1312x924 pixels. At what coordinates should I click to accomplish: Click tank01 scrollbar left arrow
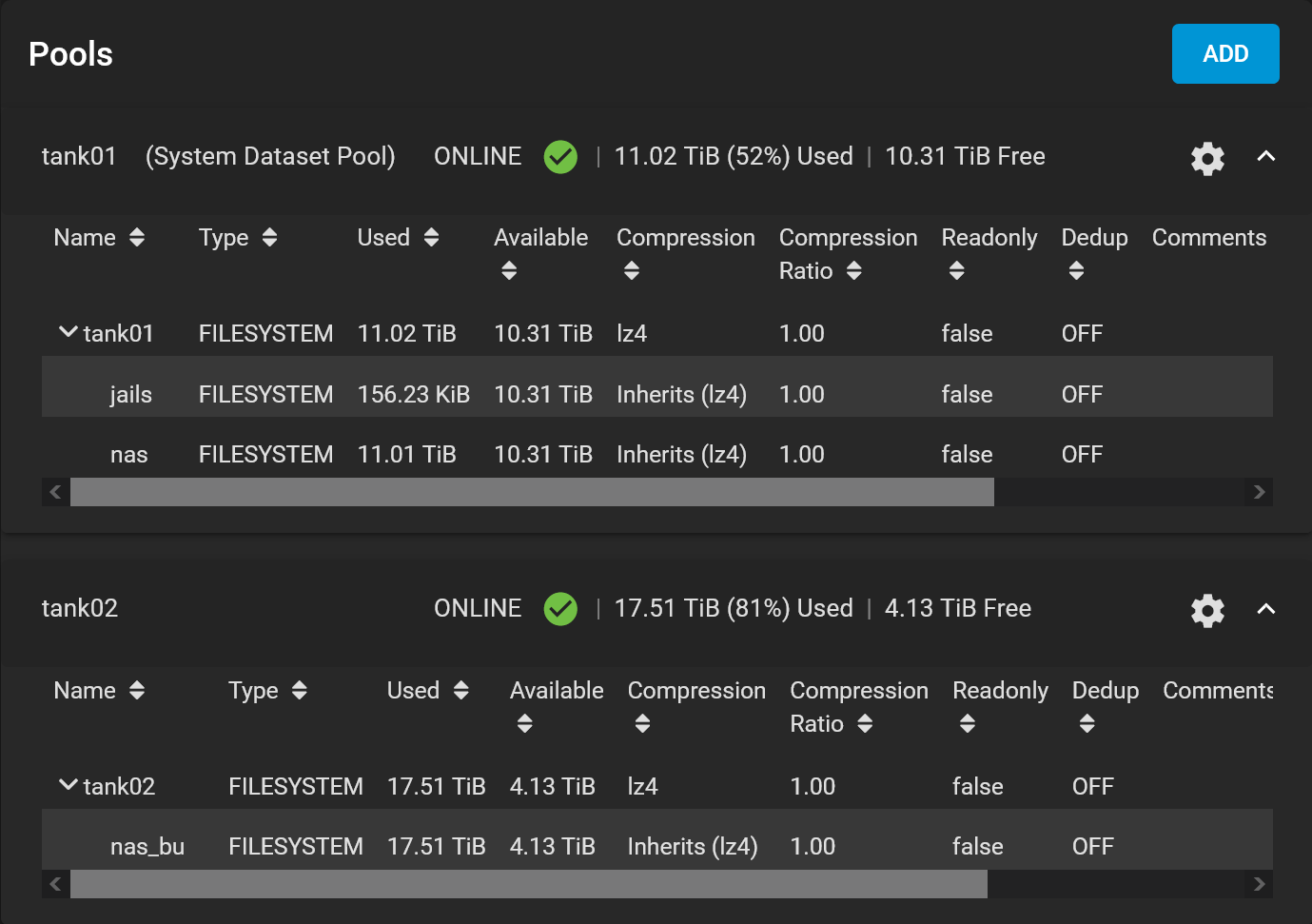pyautogui.click(x=55, y=492)
